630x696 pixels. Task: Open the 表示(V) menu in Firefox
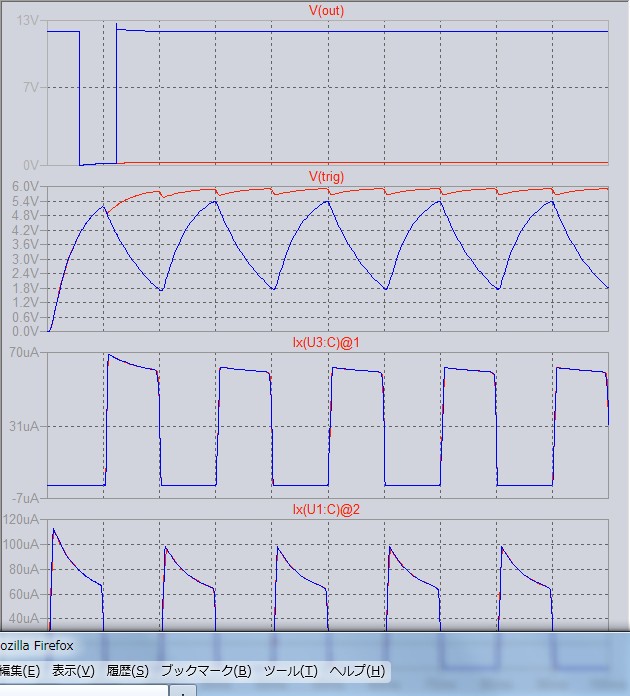pyautogui.click(x=73, y=671)
